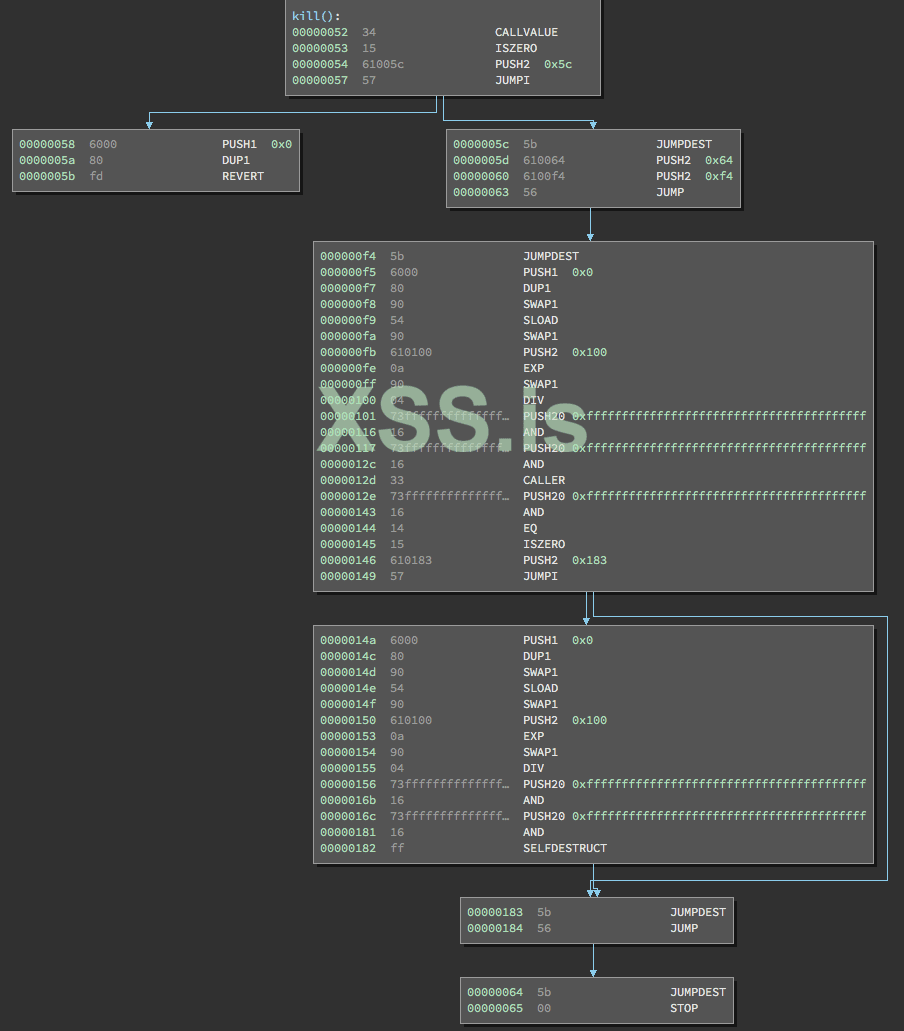
Task: Click JUMPDEST at address 00000064
Action: pyautogui.click(x=698, y=992)
